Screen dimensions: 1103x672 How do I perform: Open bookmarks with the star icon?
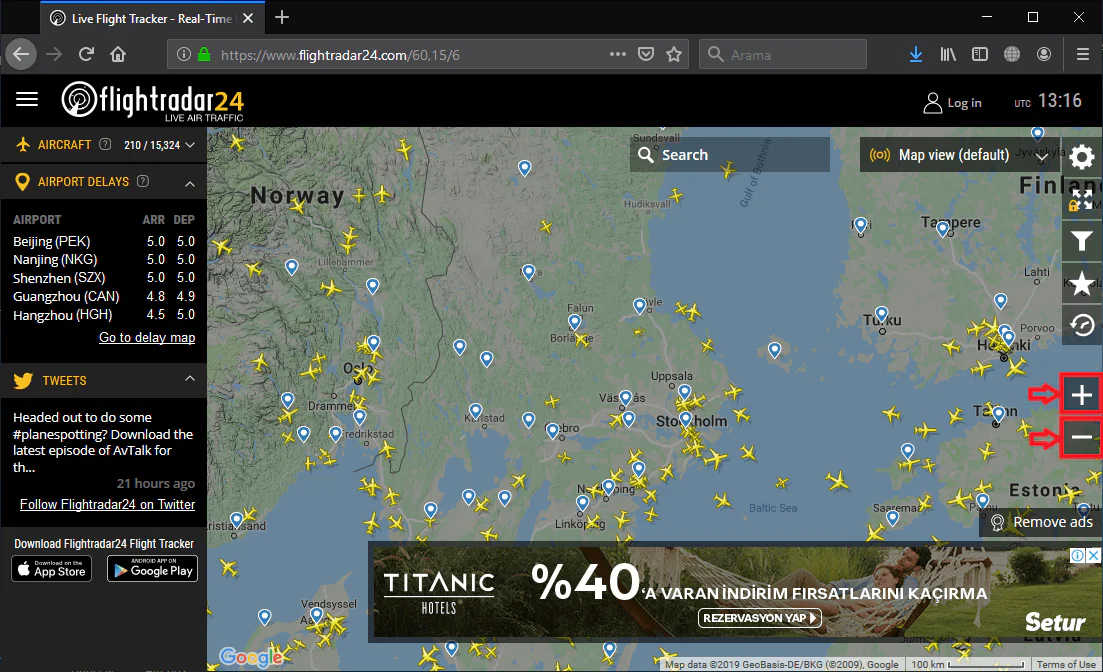point(1081,283)
